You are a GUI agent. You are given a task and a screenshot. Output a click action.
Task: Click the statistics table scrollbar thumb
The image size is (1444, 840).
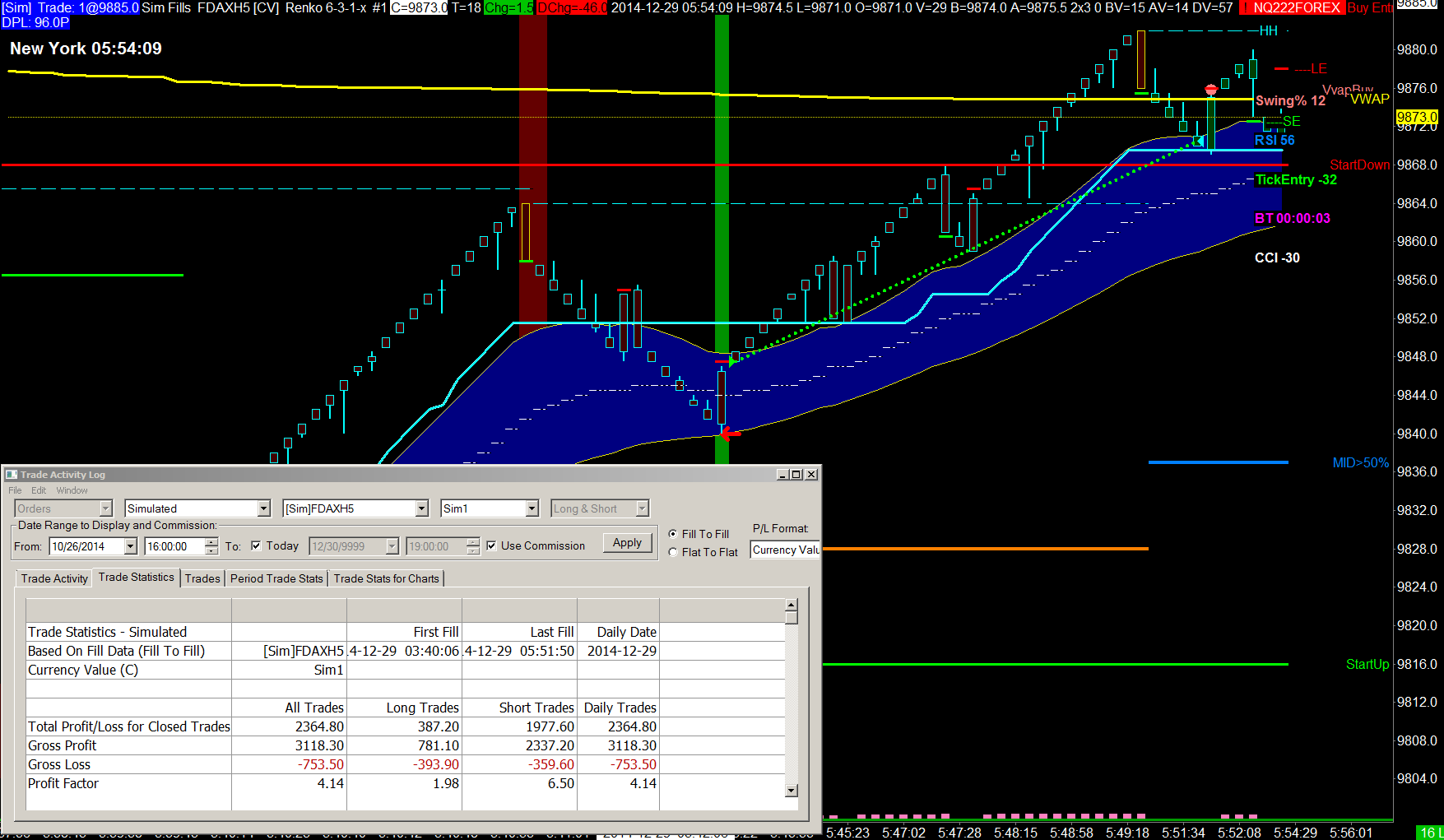click(x=792, y=617)
